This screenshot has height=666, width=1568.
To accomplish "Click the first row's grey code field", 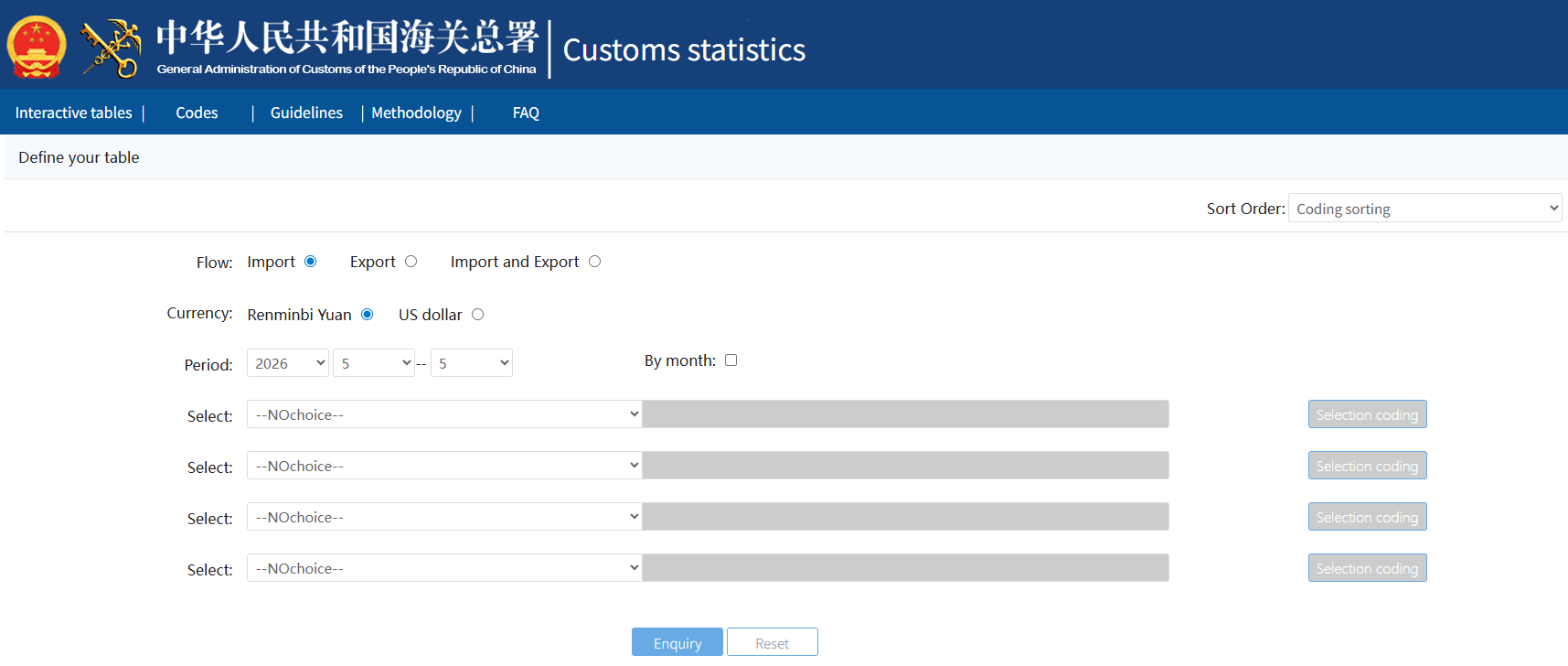I will click(906, 414).
